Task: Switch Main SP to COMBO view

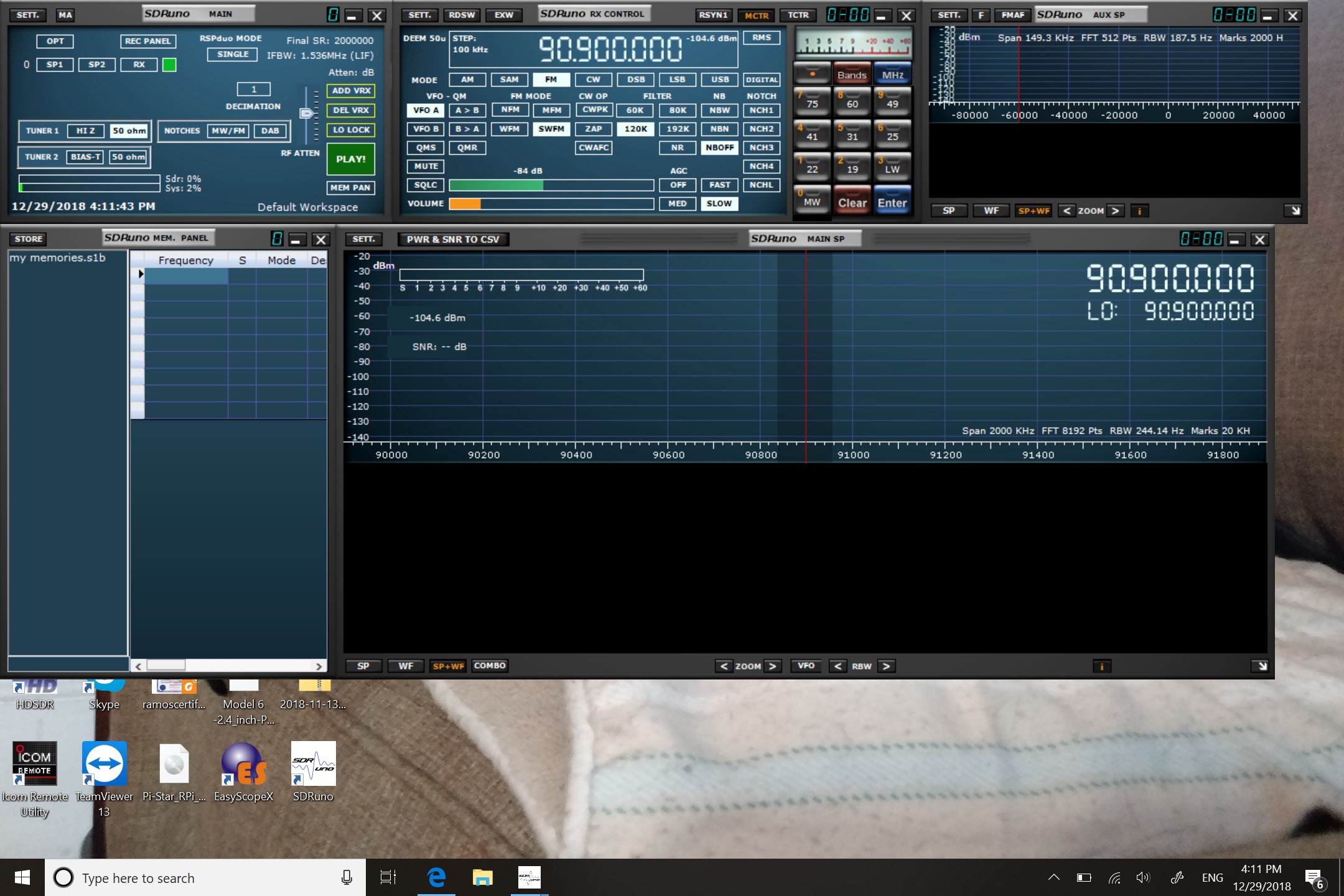Action: click(490, 666)
